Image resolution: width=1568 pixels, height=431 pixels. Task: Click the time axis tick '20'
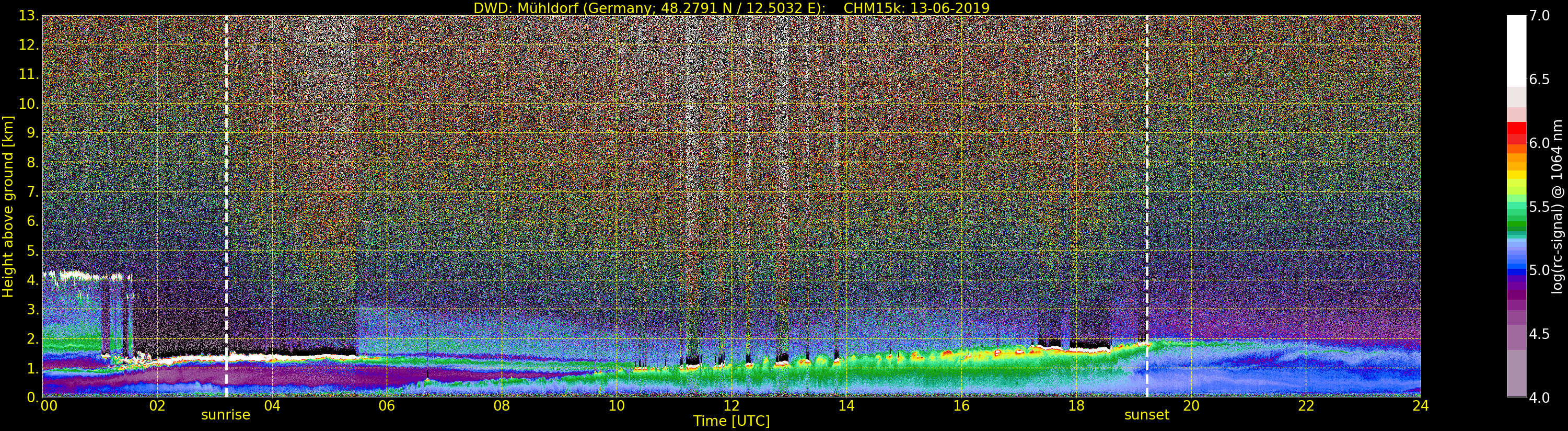(x=1191, y=405)
